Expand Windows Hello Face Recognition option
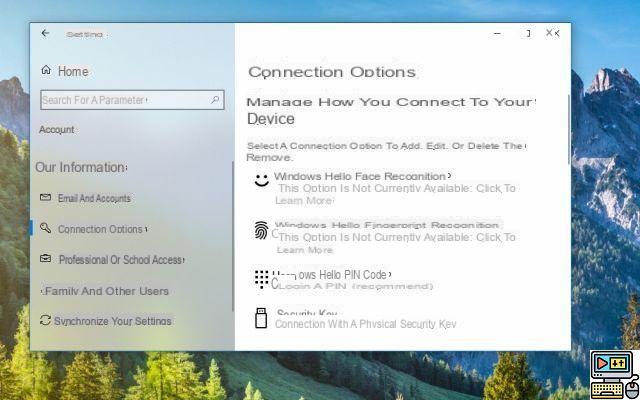 pyautogui.click(x=362, y=176)
